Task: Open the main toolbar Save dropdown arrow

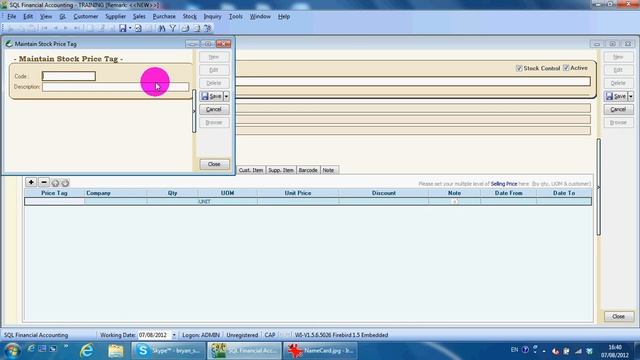Action: [130, 28]
